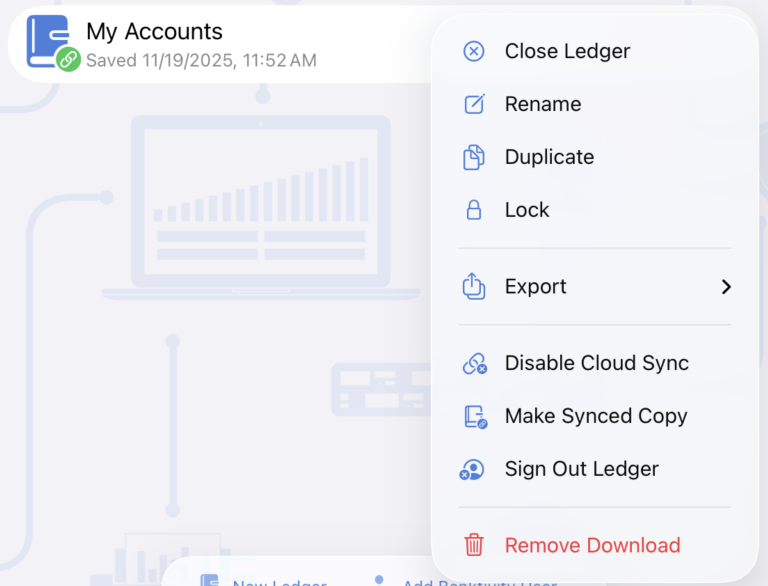Select Close Ledger from the menu

click(x=567, y=51)
